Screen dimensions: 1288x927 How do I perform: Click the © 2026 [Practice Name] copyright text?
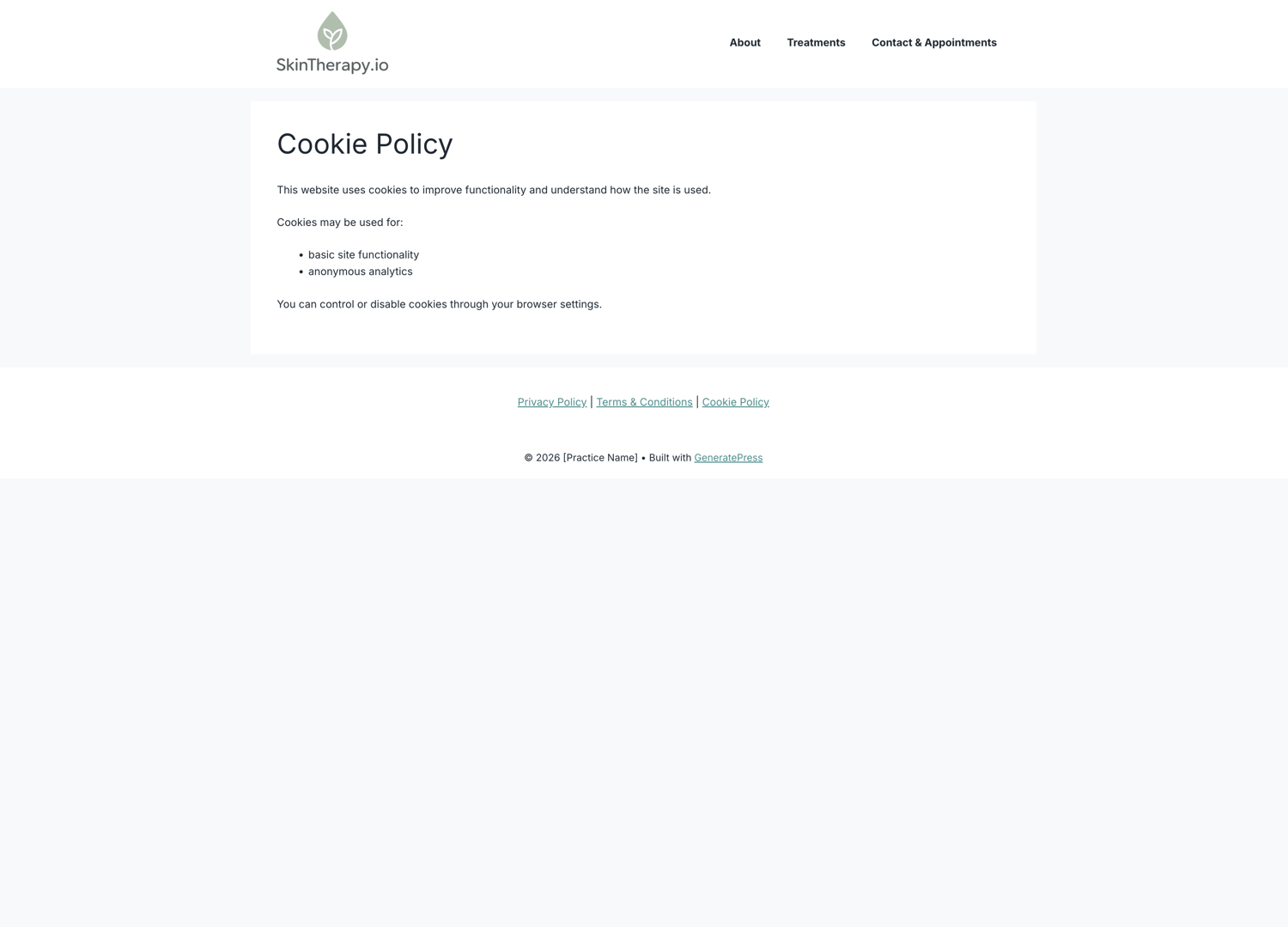pyautogui.click(x=580, y=458)
